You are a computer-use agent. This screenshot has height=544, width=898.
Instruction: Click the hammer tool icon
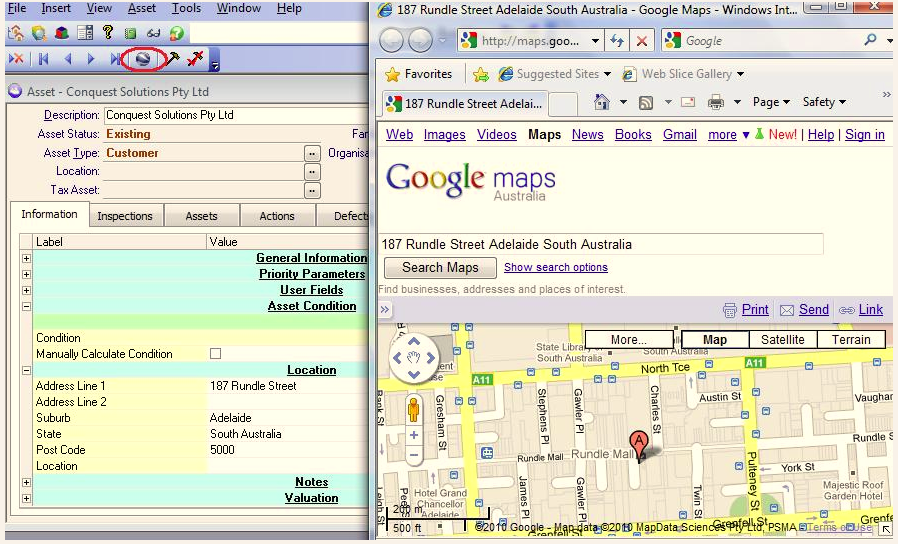pyautogui.click(x=172, y=58)
